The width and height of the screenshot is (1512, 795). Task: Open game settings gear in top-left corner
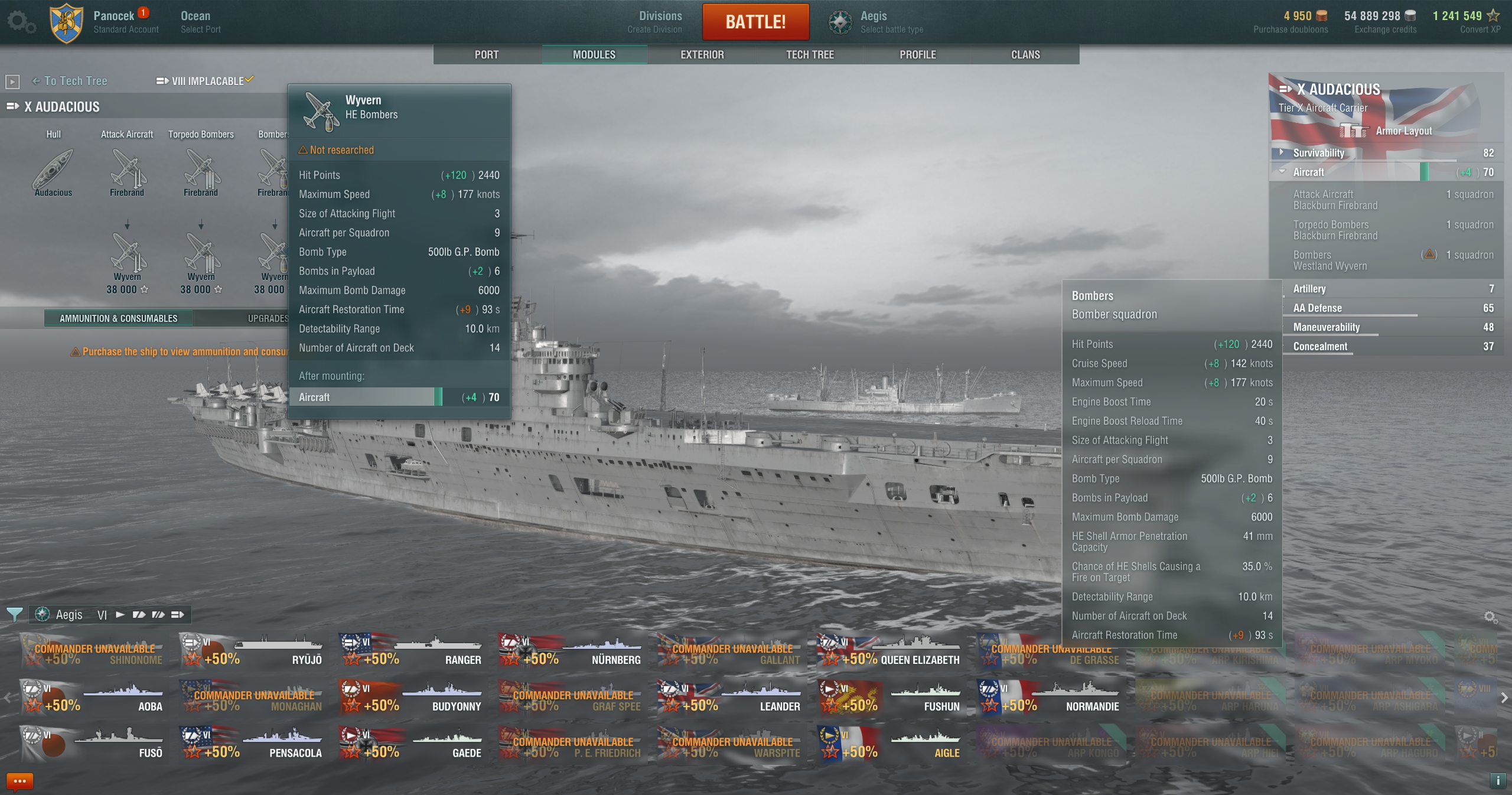21,22
